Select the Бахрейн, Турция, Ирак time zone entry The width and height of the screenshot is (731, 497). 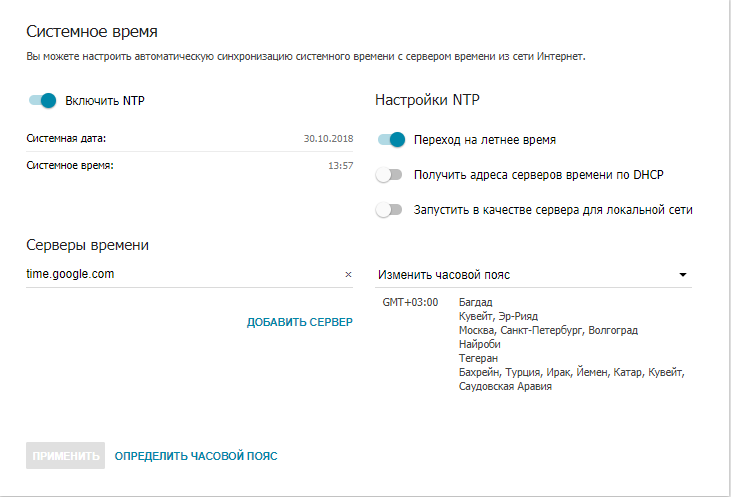570,372
